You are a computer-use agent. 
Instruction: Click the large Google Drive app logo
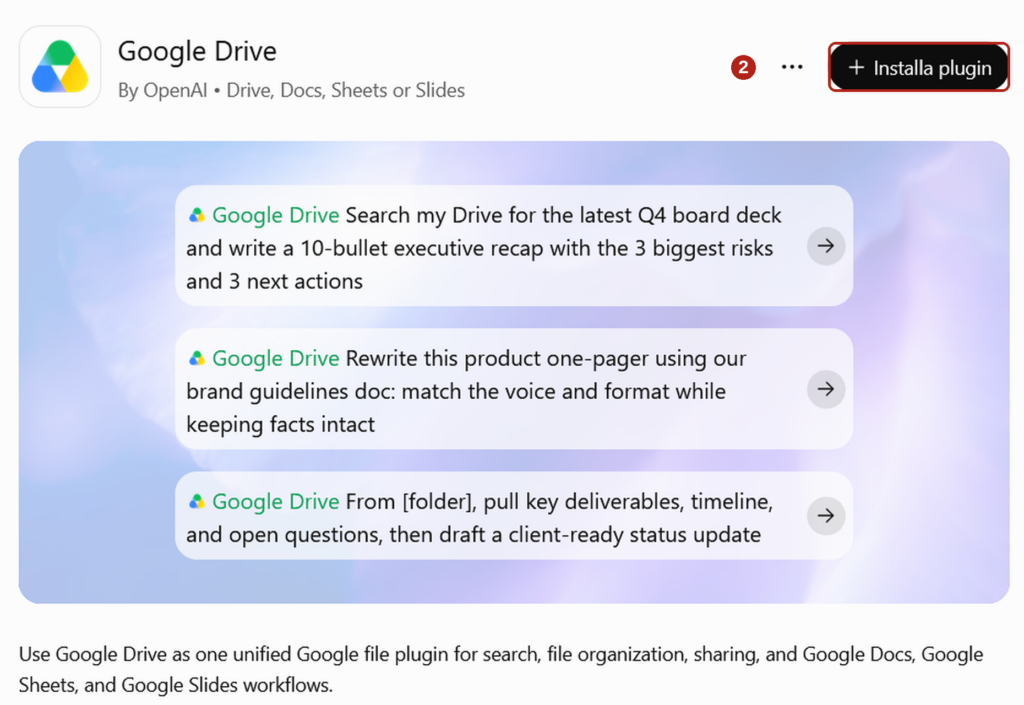point(60,67)
